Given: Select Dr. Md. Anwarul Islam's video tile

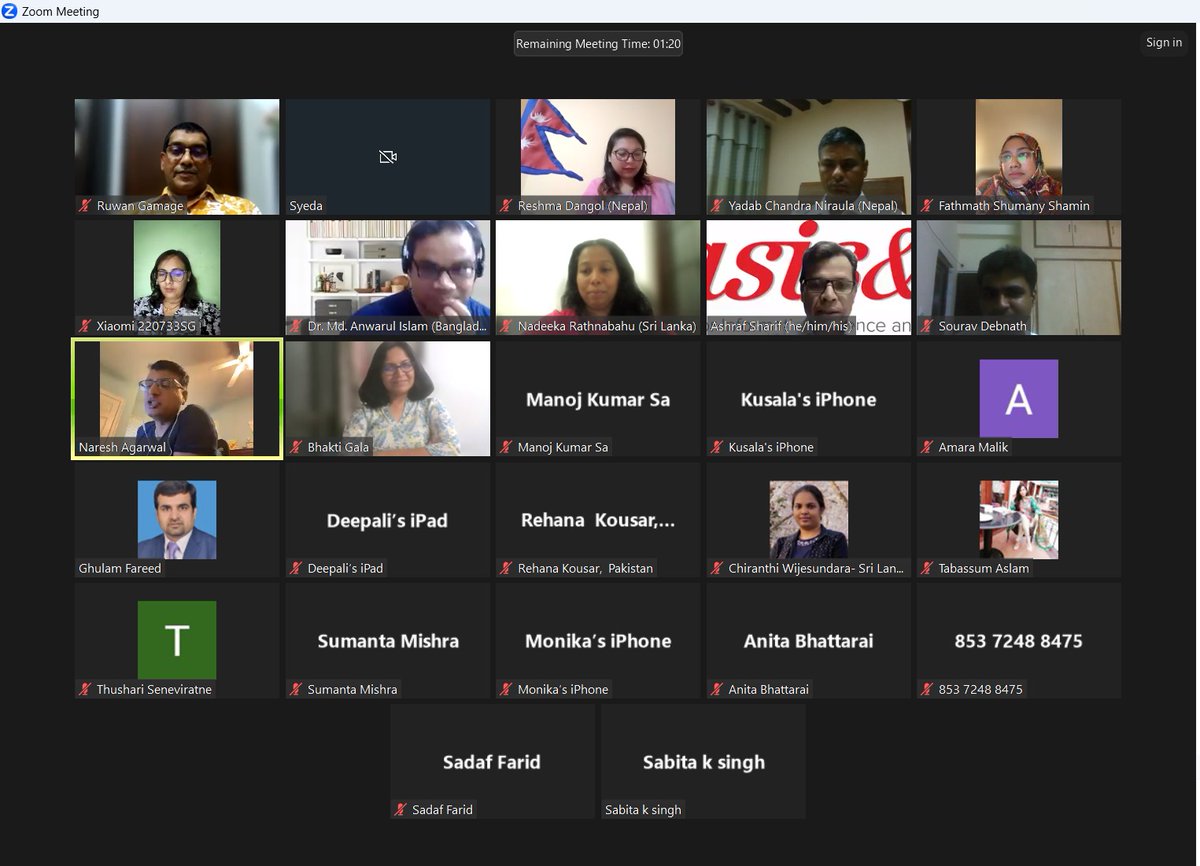Looking at the screenshot, I should (388, 277).
